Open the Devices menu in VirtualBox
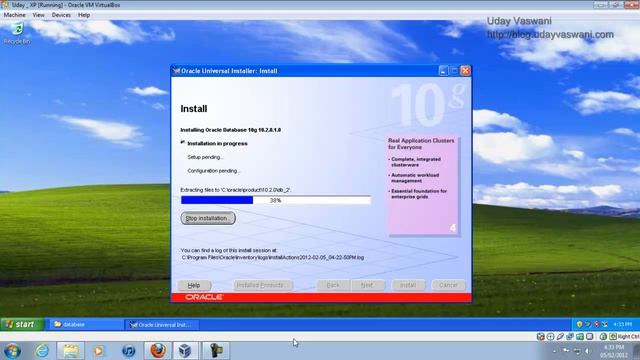 (61, 15)
